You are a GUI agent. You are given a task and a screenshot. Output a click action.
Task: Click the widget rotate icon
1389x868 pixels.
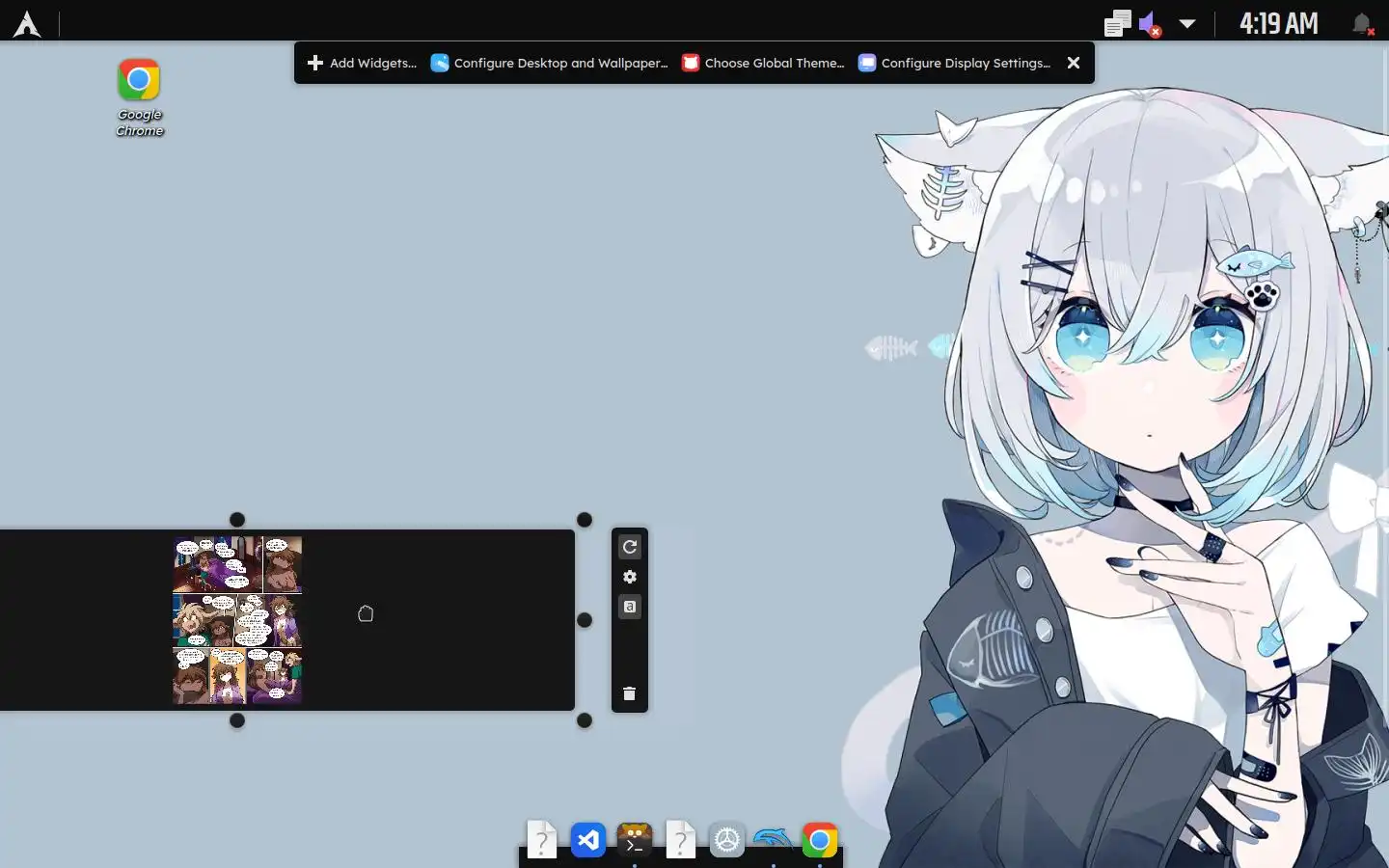(630, 547)
